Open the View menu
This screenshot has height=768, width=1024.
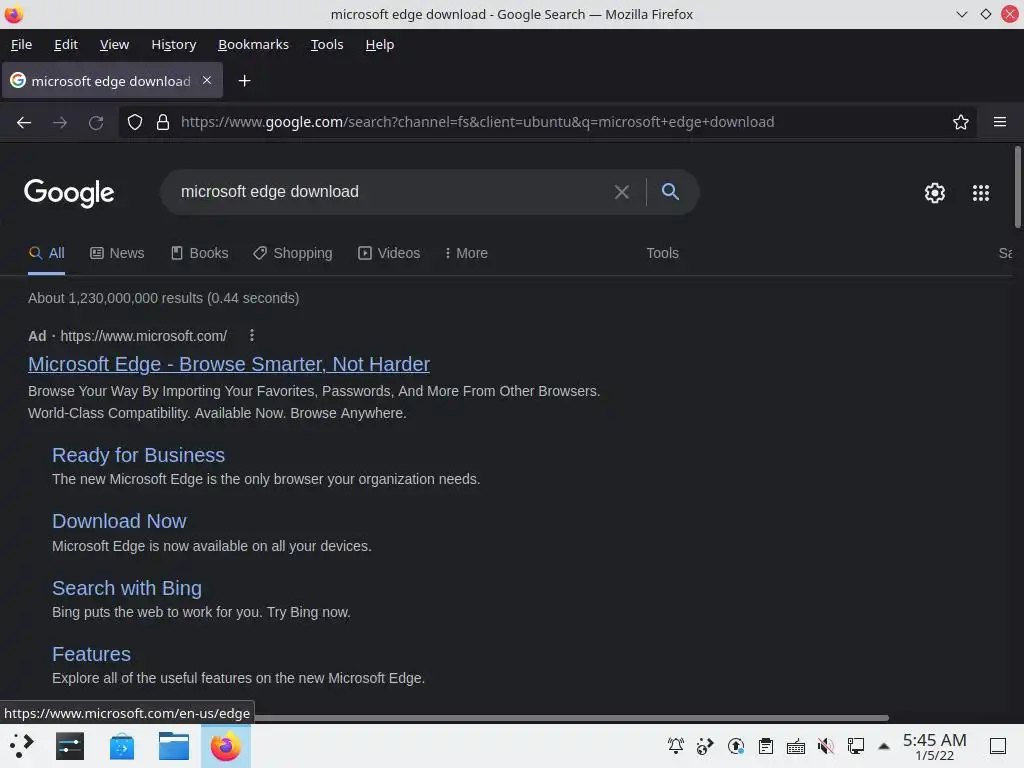coord(114,44)
